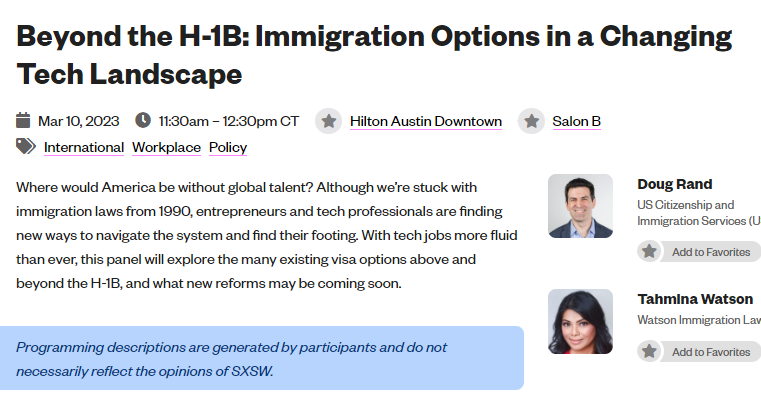Open the Hilton Austin Downtown venue link

[x=426, y=121]
